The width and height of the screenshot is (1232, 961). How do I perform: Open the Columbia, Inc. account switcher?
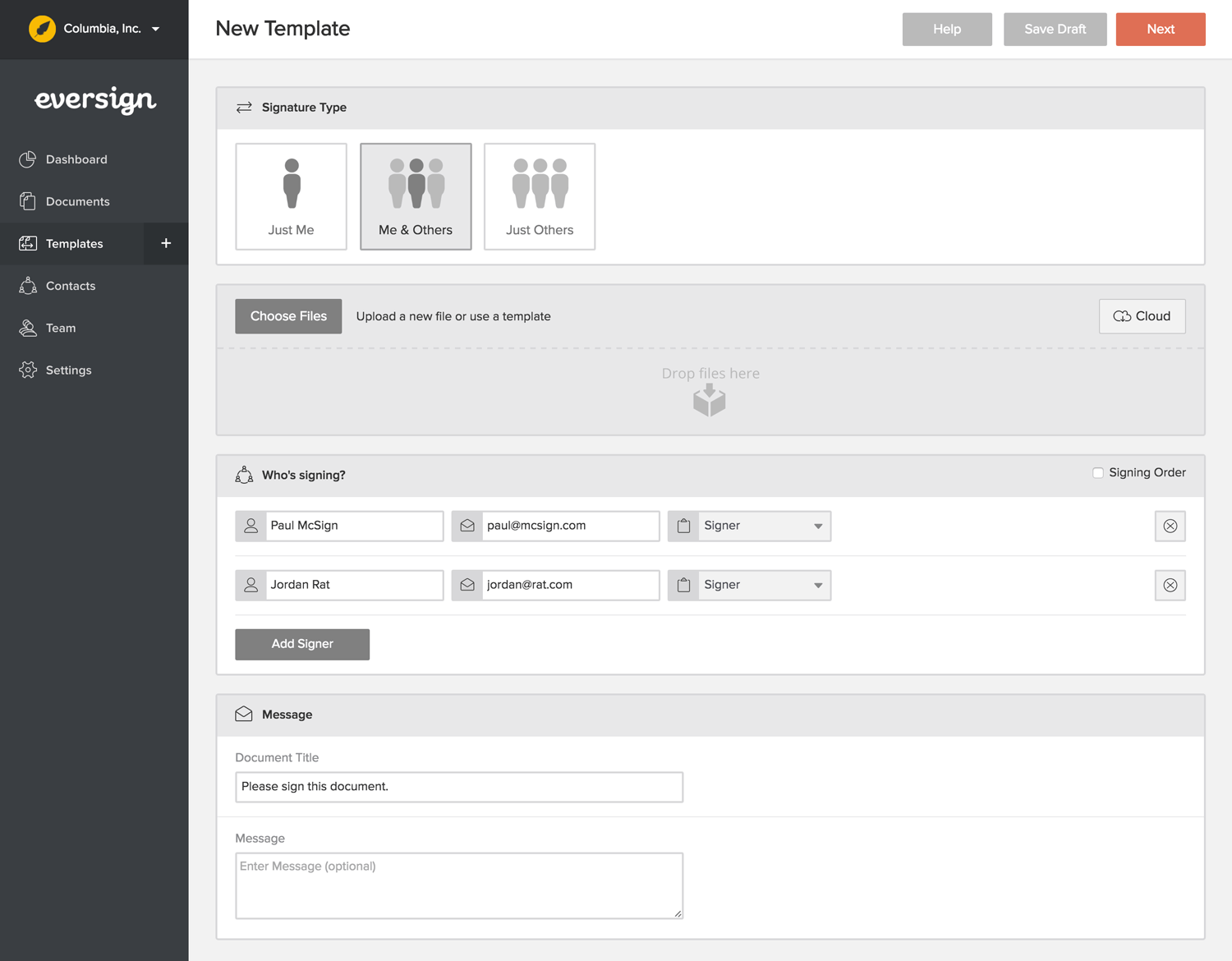(x=102, y=27)
